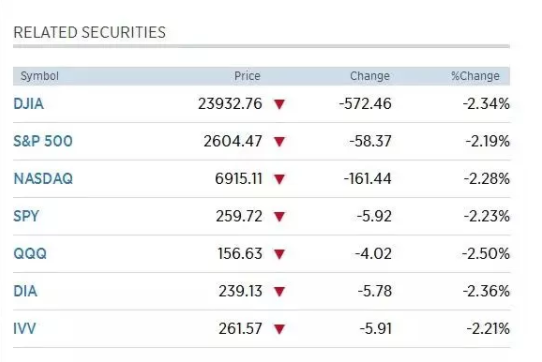542x362 pixels.
Task: Open the DIA ticker link
Action: point(25,291)
